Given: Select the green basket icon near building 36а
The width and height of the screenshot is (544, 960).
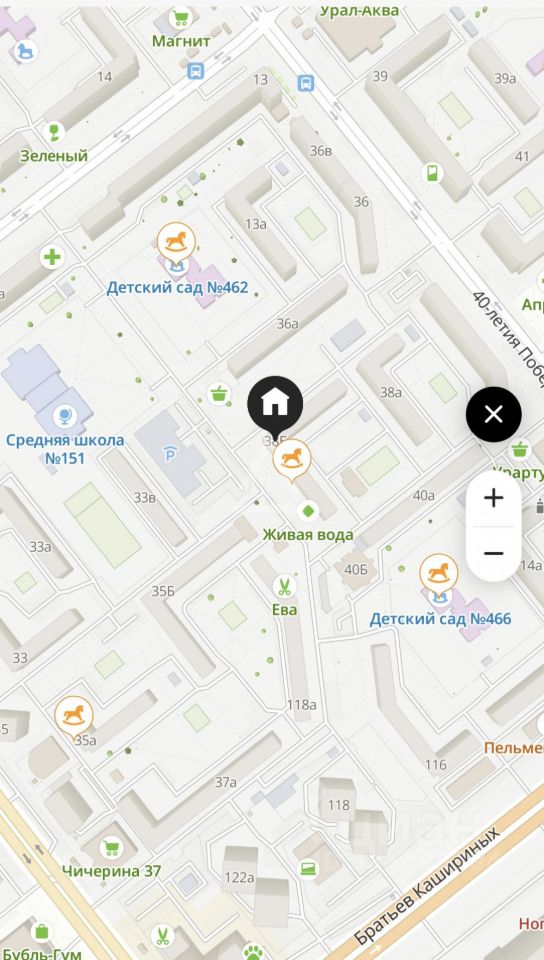Looking at the screenshot, I should point(219,394).
